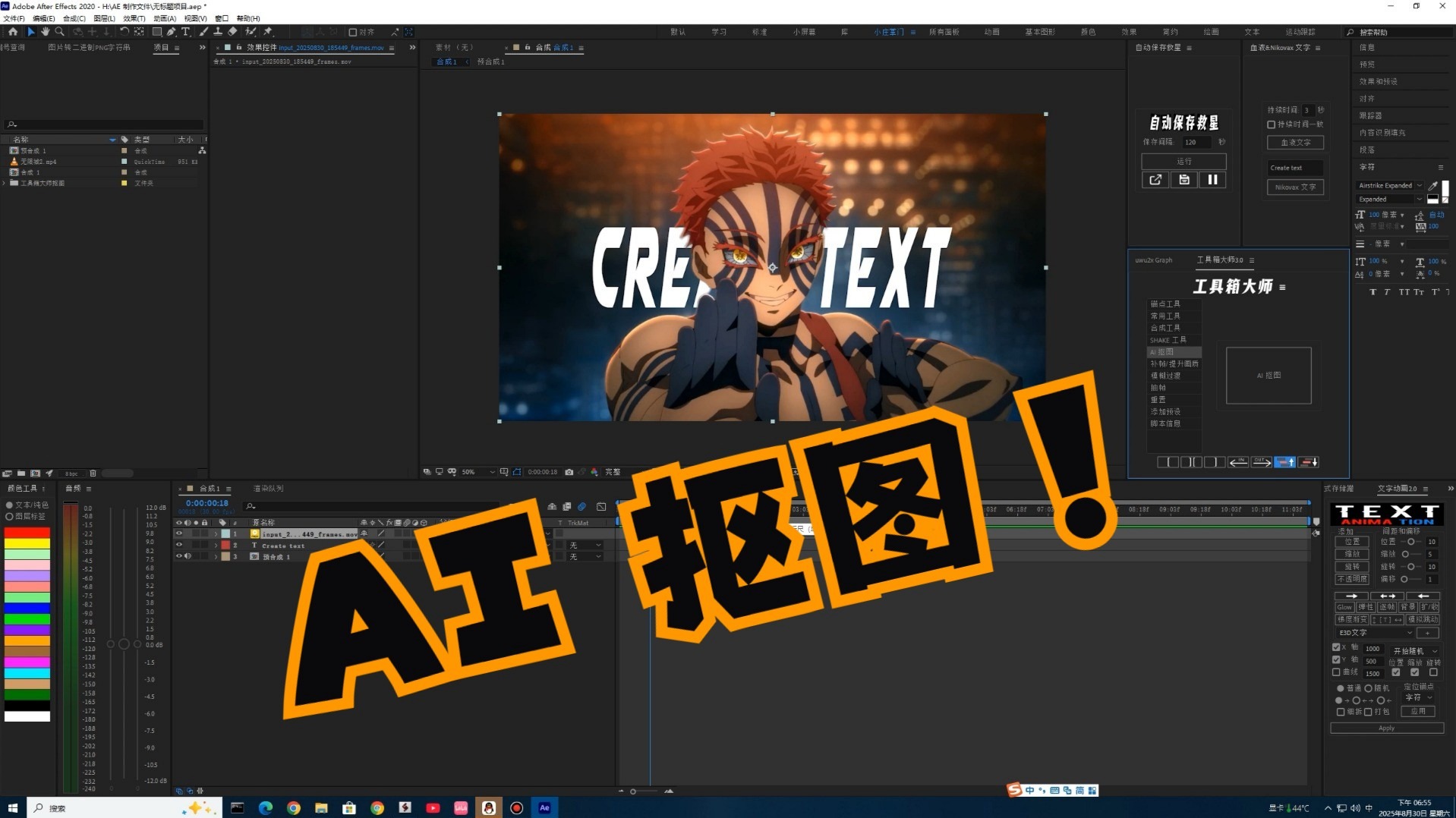Screen dimensions: 1456x818
Task: Open the E3D文字 dropdown
Action: 1375,633
